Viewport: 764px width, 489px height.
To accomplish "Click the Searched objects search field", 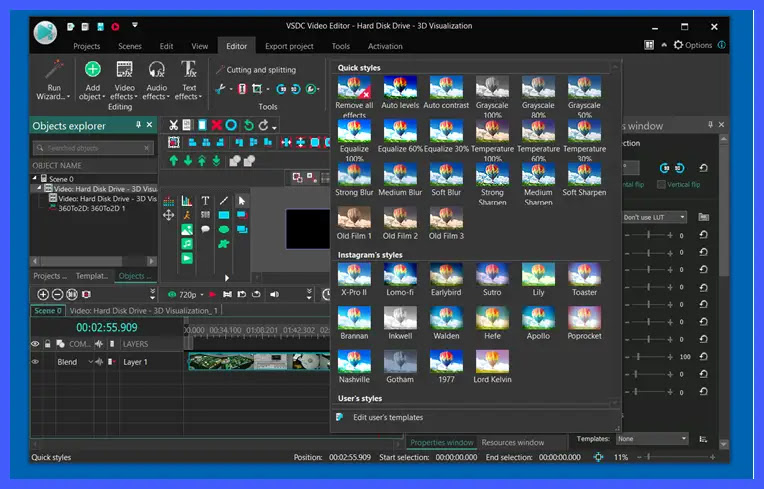I will (x=93, y=148).
